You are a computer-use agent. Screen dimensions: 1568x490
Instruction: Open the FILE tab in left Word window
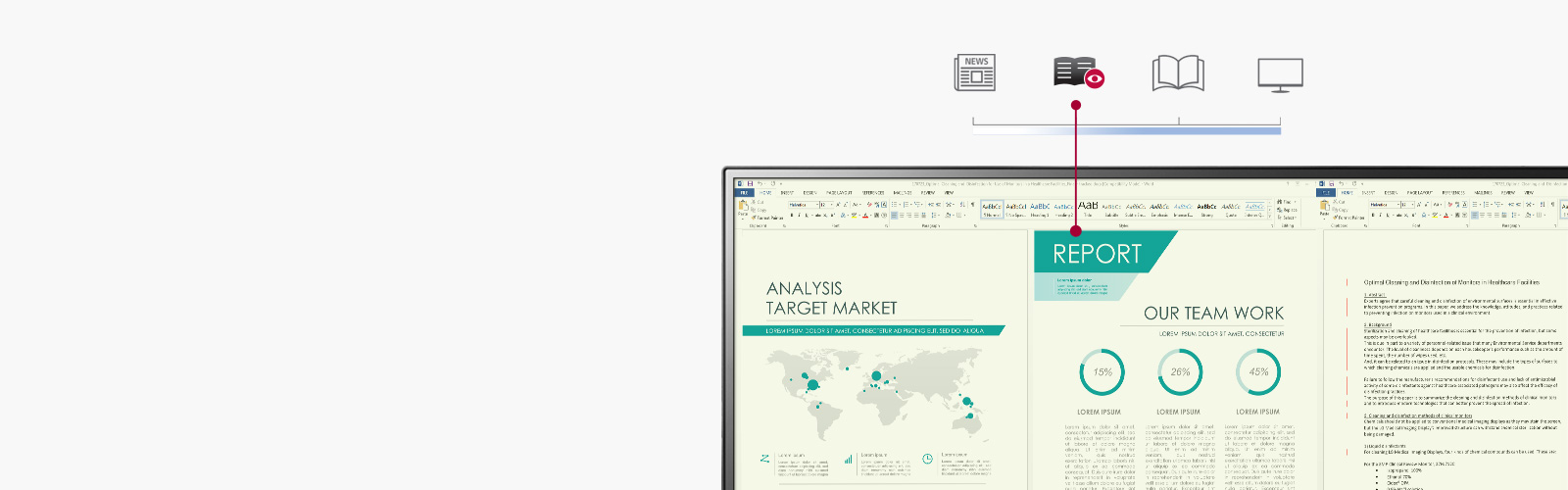point(744,193)
